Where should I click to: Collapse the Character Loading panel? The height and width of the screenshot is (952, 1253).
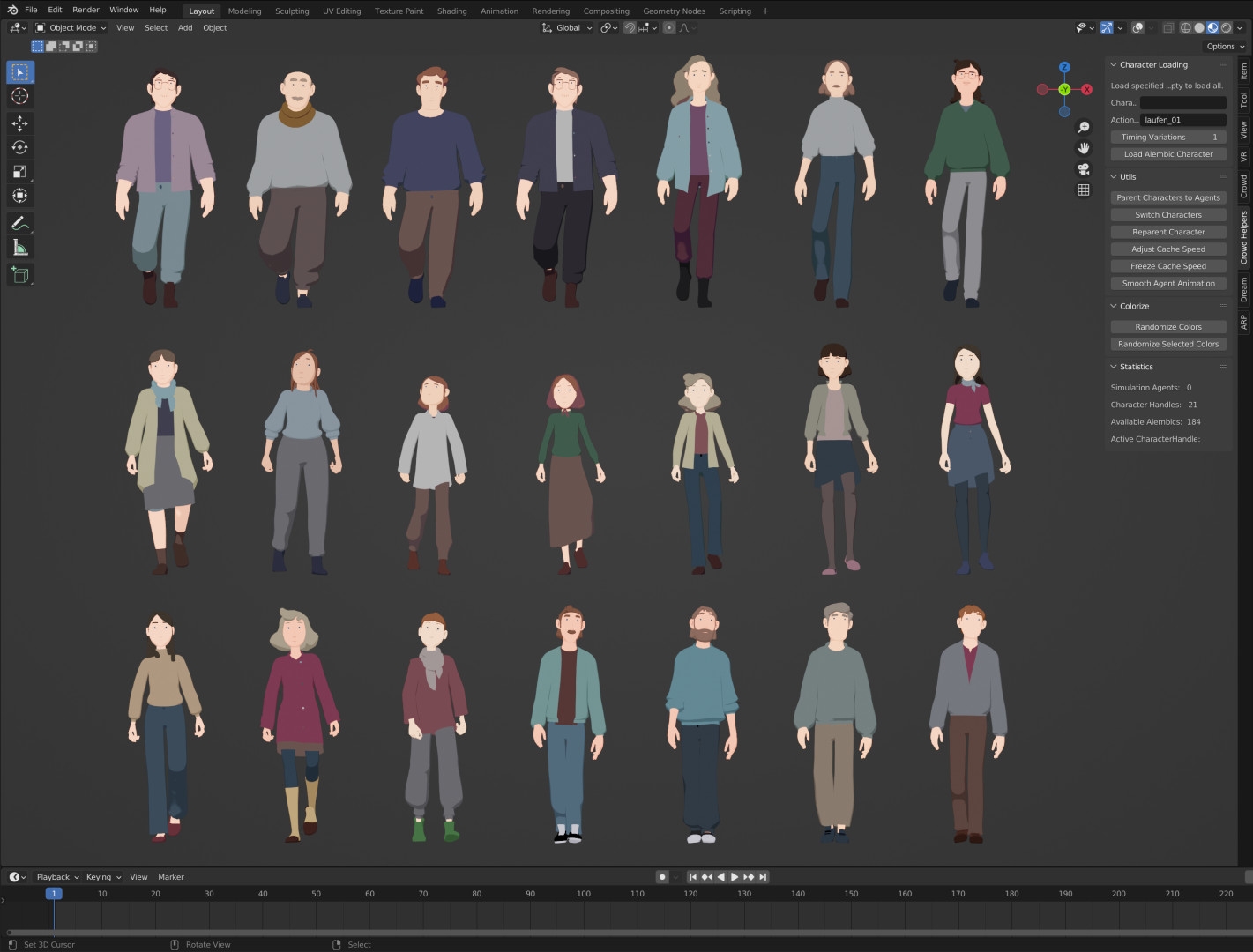click(1114, 65)
